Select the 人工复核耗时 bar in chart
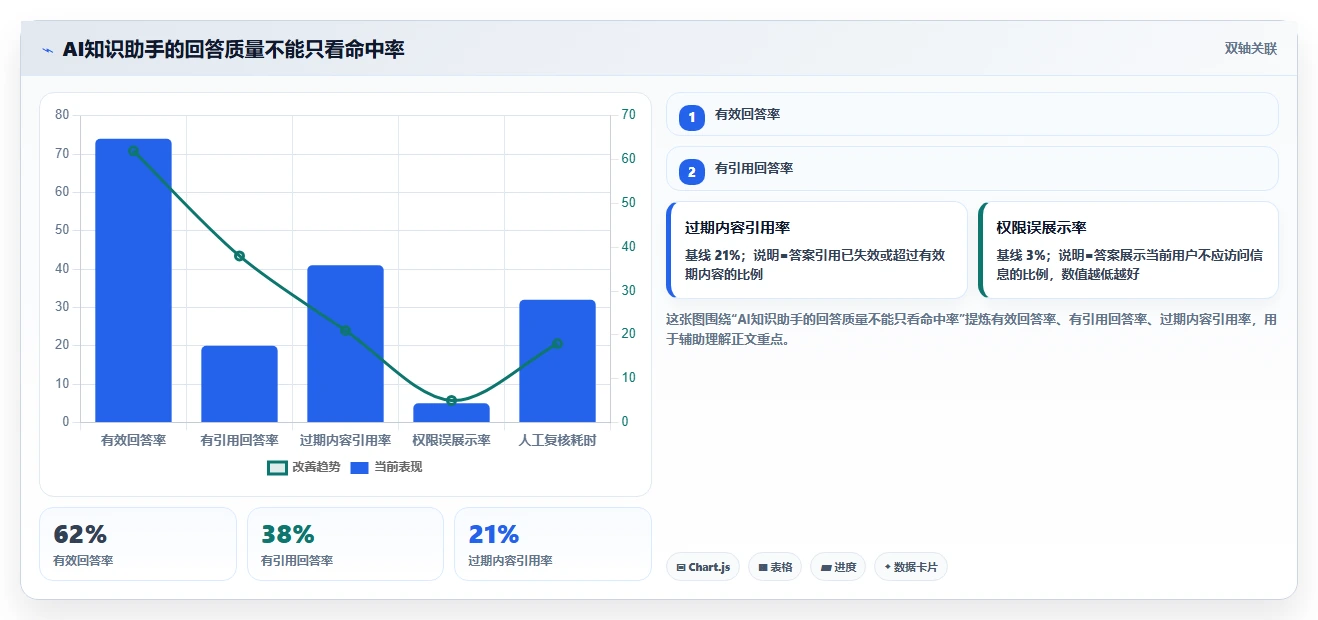Screen dimensions: 1318x620 click(x=557, y=361)
